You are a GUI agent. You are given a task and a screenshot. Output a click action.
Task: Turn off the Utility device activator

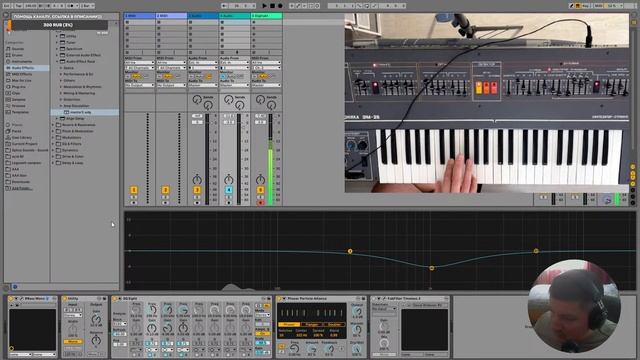click(x=64, y=299)
